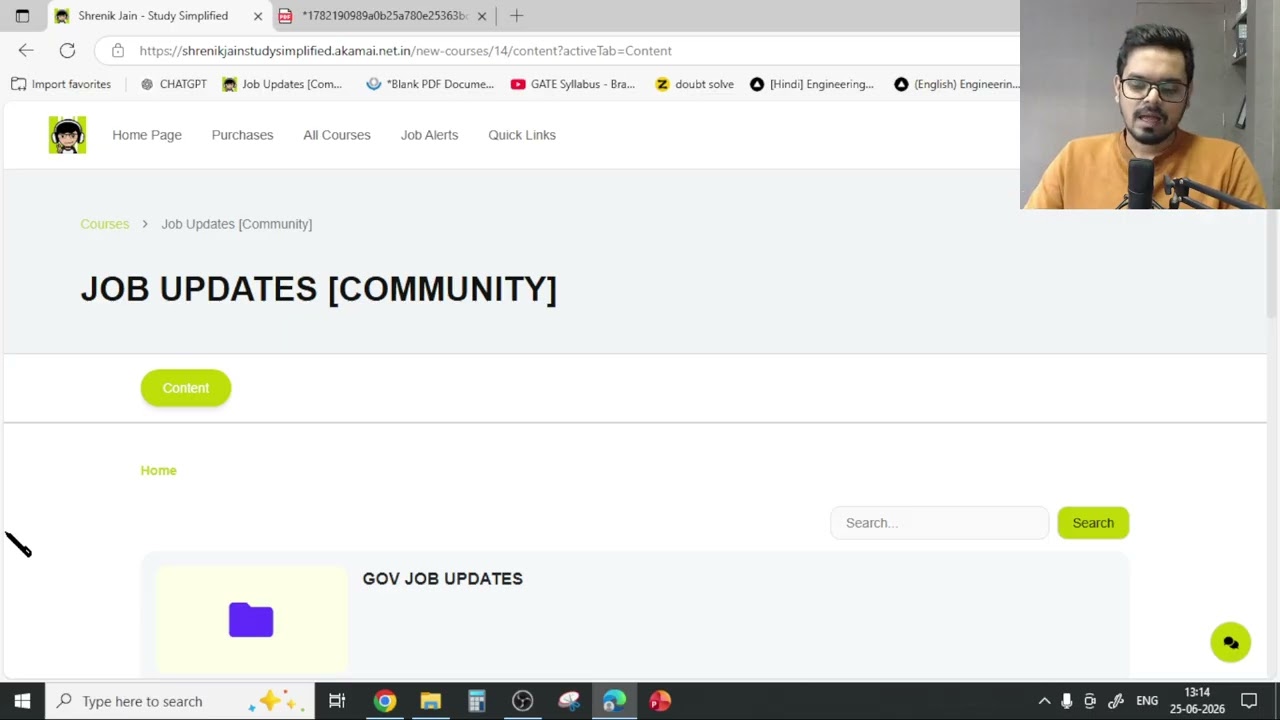Screen dimensions: 1280x720
Task: Open the doubt solve bookmark
Action: click(694, 84)
